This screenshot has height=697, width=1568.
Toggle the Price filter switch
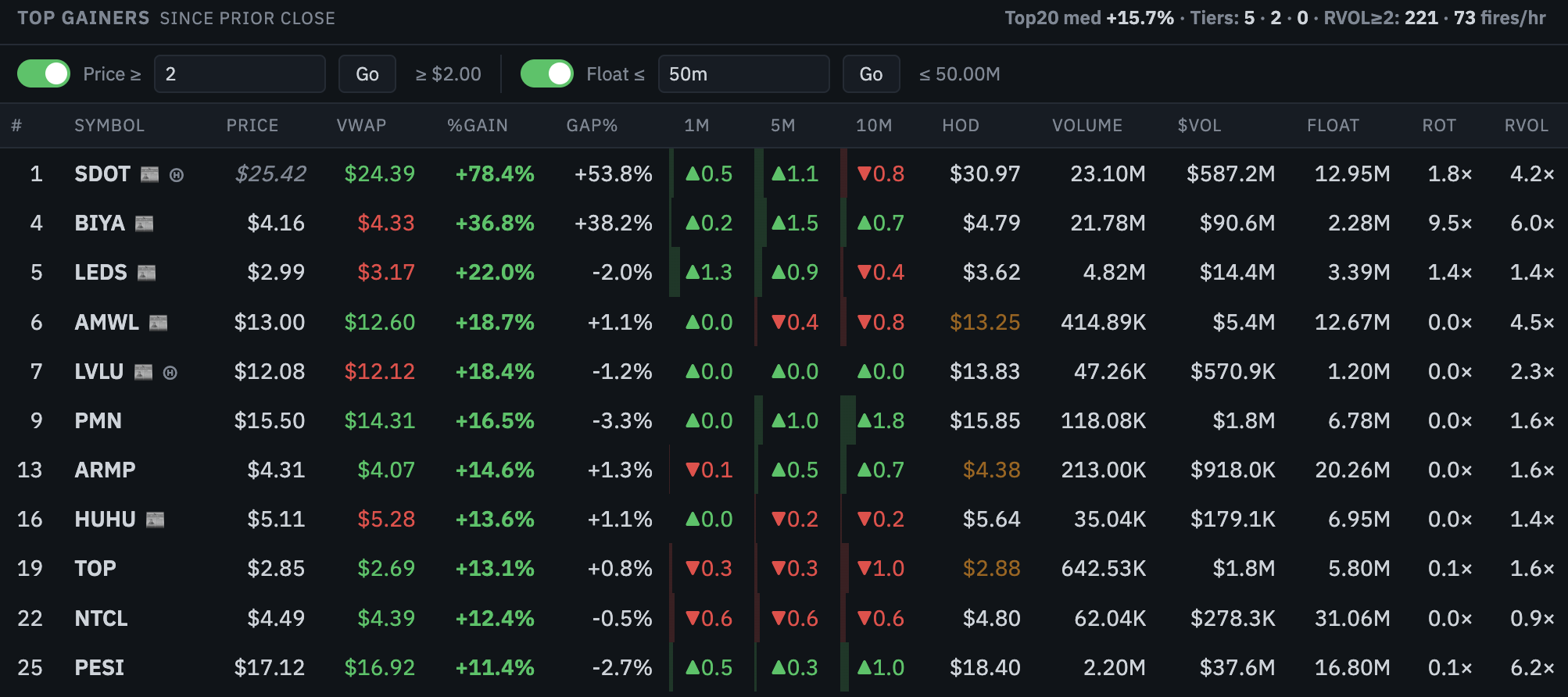pyautogui.click(x=44, y=73)
